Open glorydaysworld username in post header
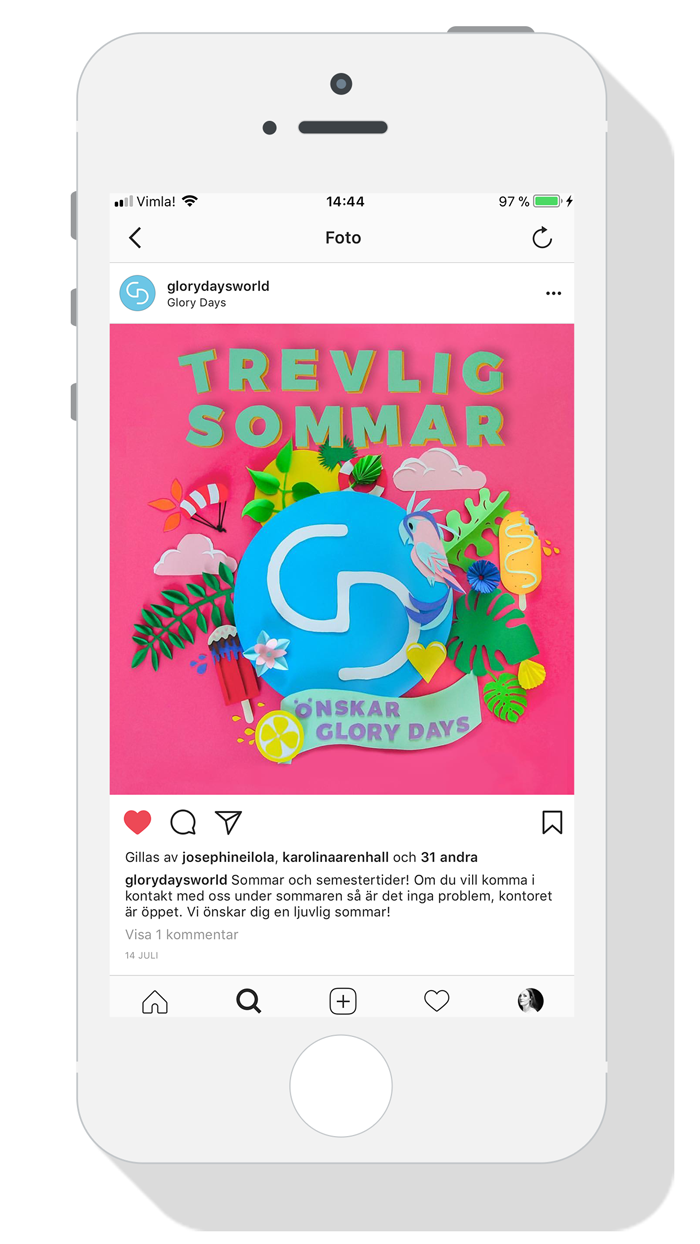Image resolution: width=700 pixels, height=1244 pixels. [218, 286]
